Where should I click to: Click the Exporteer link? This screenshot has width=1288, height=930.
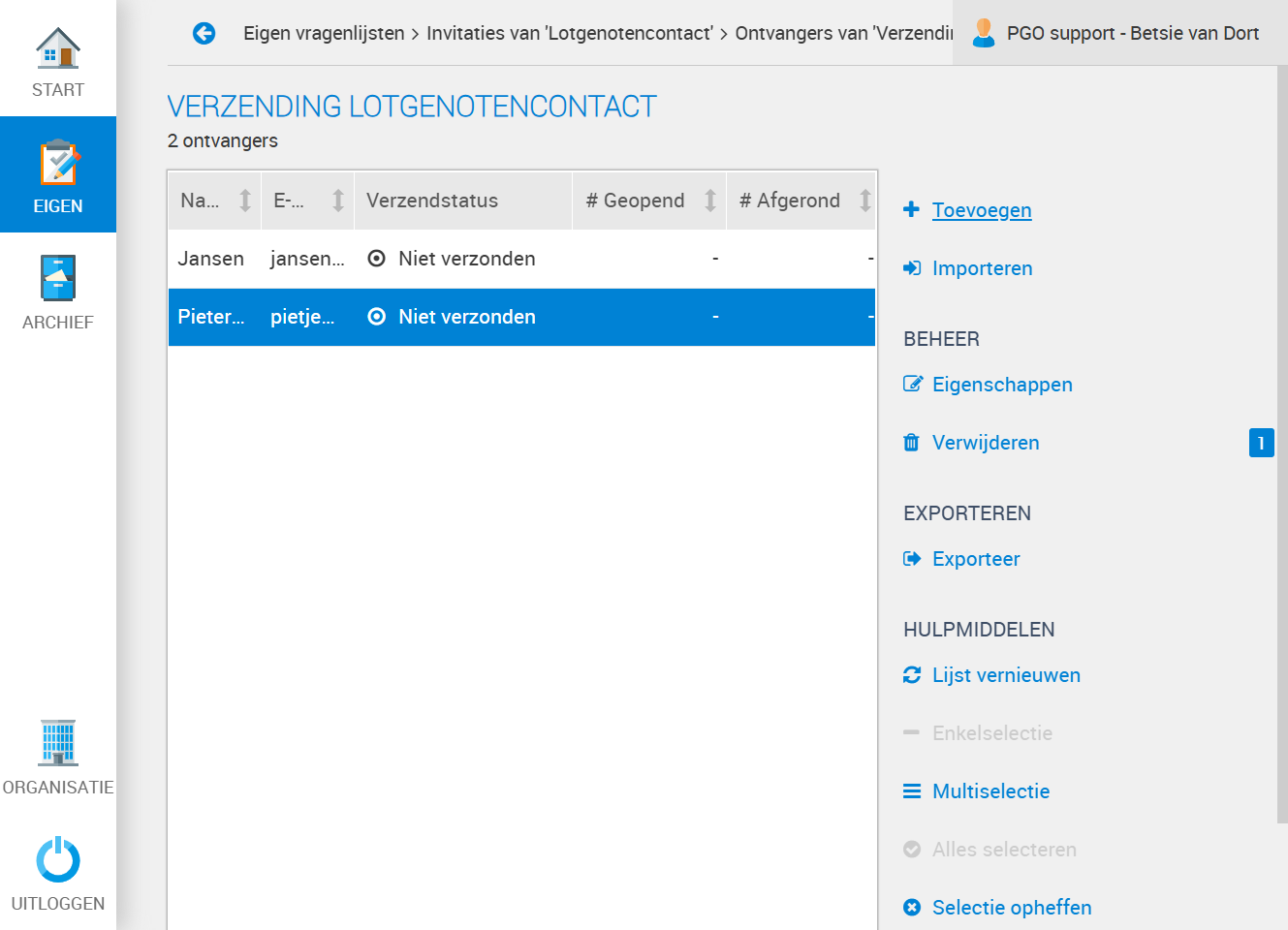[x=976, y=559]
